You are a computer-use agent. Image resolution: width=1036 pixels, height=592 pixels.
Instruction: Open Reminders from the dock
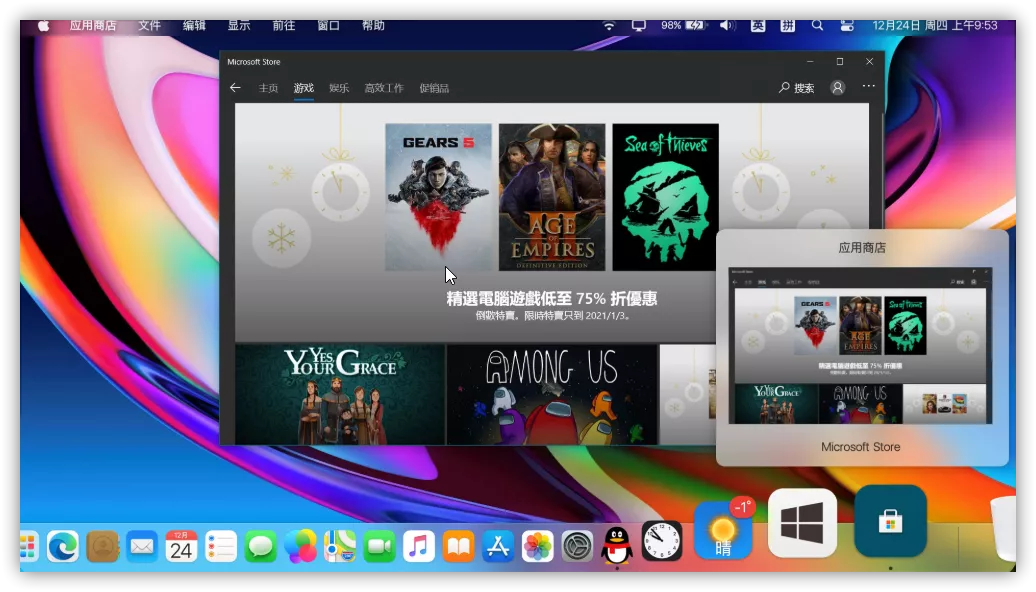click(x=221, y=546)
